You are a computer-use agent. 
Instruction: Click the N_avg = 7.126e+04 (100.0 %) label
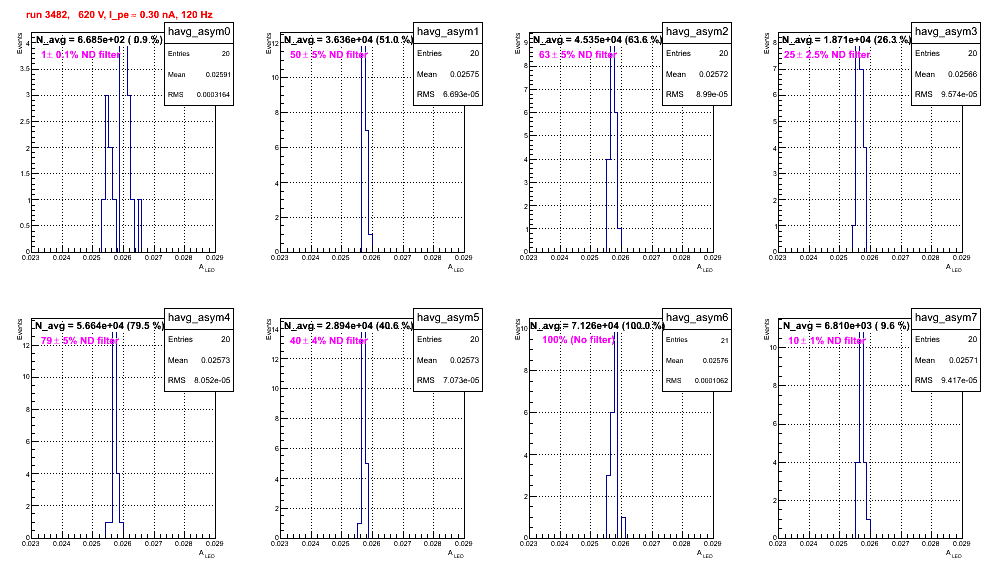[597, 326]
